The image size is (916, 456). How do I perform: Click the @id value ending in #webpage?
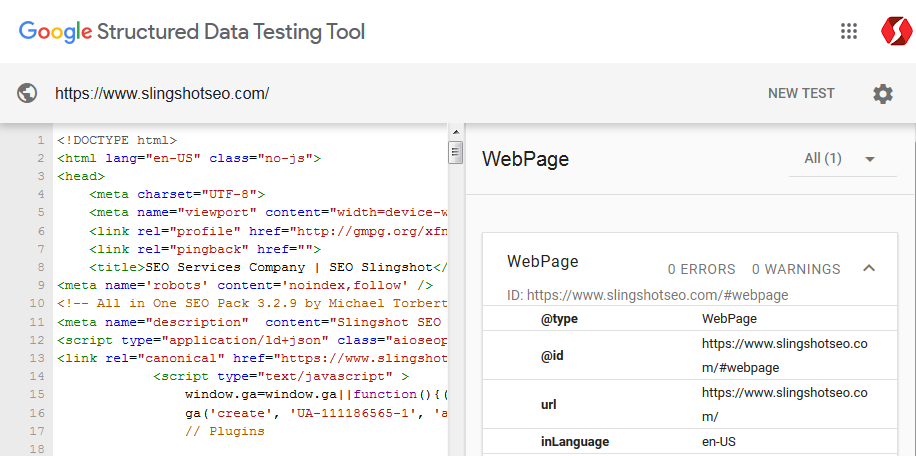coord(785,356)
